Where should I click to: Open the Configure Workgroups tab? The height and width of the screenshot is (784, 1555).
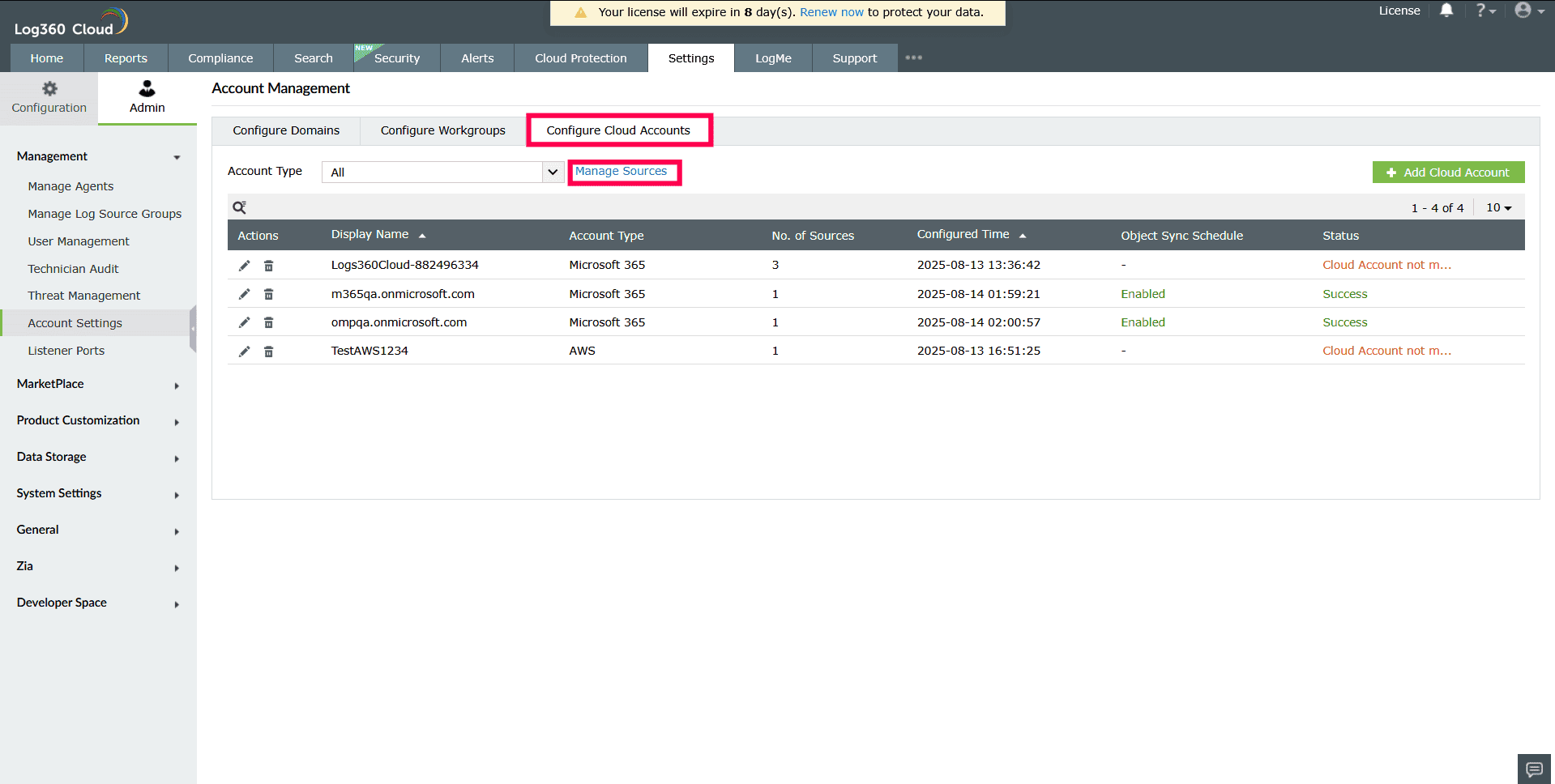click(442, 130)
